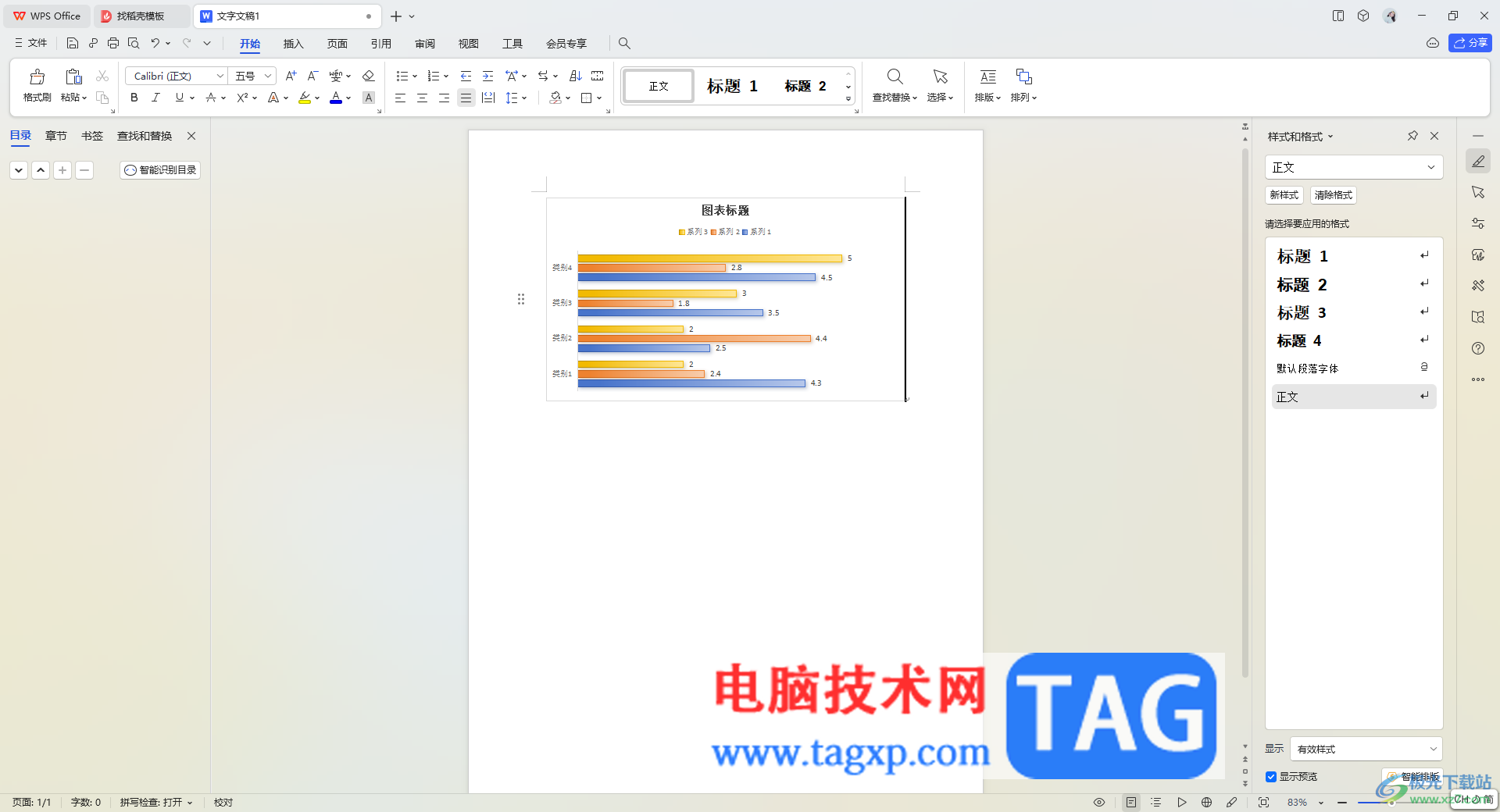
Task: Open the Calibri font name dropdown
Action: pyautogui.click(x=220, y=76)
